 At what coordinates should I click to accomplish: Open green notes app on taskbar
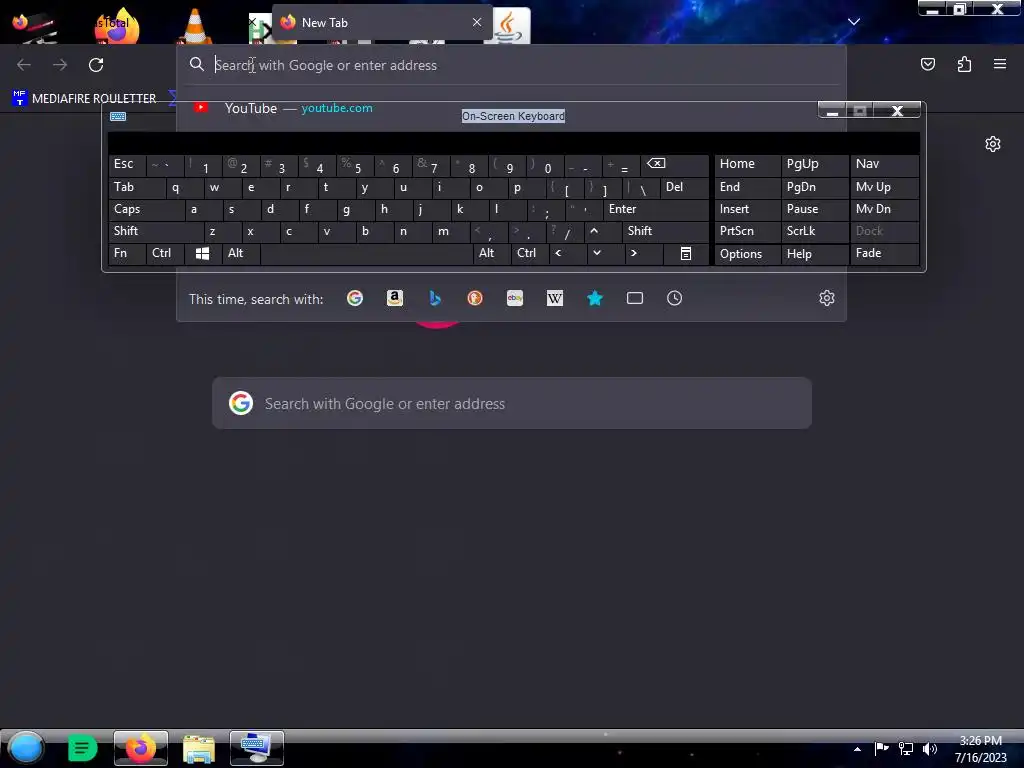82,748
